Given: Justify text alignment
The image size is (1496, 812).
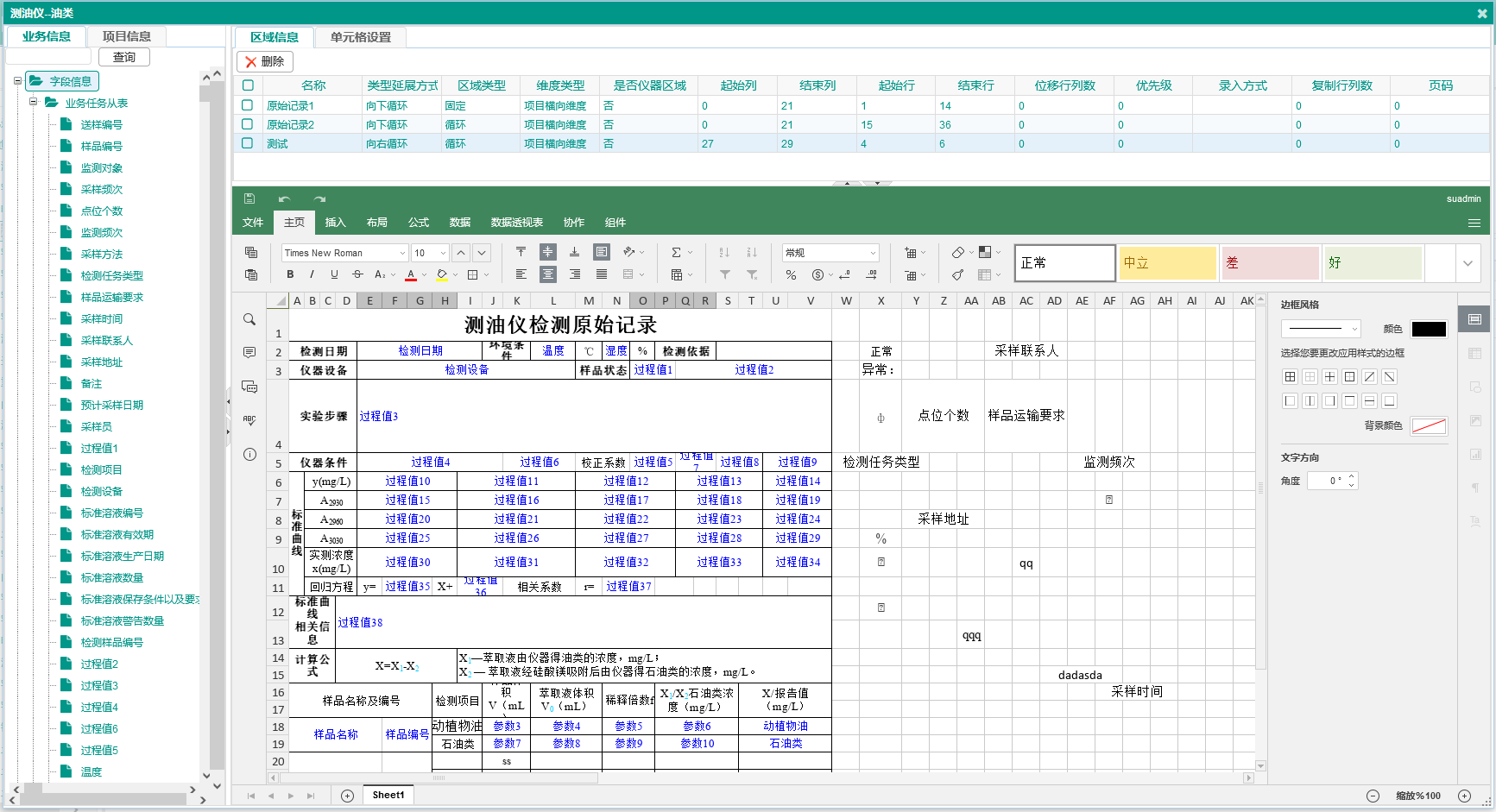Looking at the screenshot, I should pos(602,274).
